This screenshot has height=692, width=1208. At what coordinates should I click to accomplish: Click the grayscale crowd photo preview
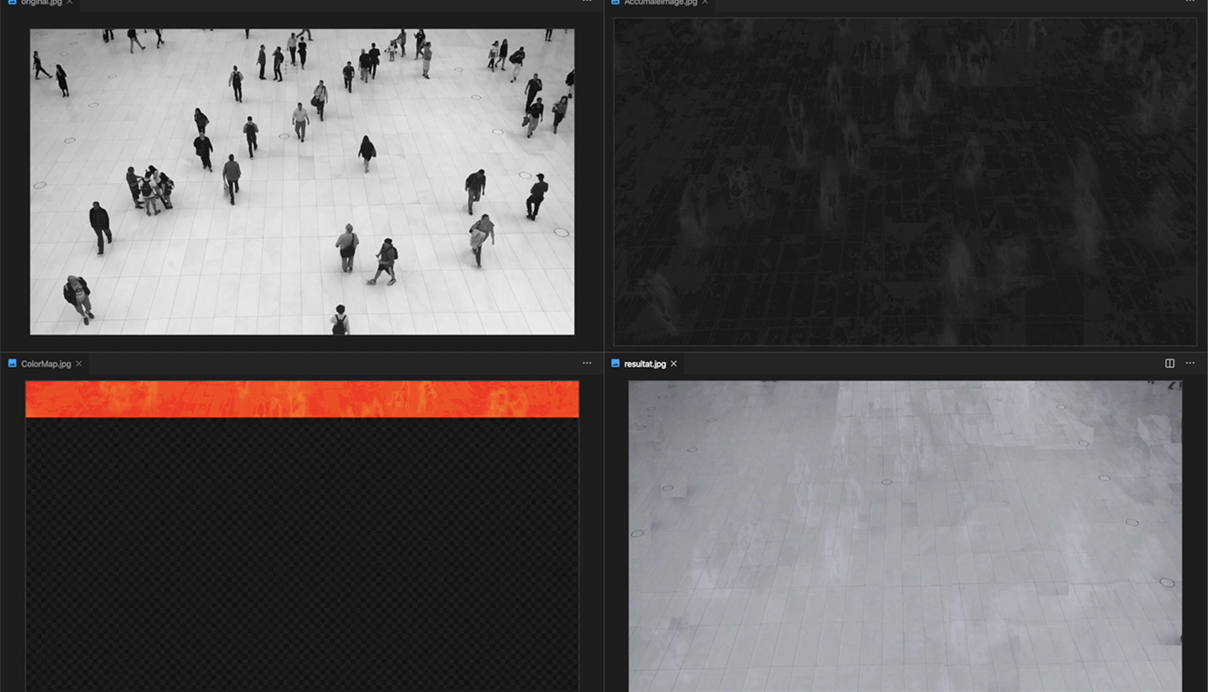302,181
